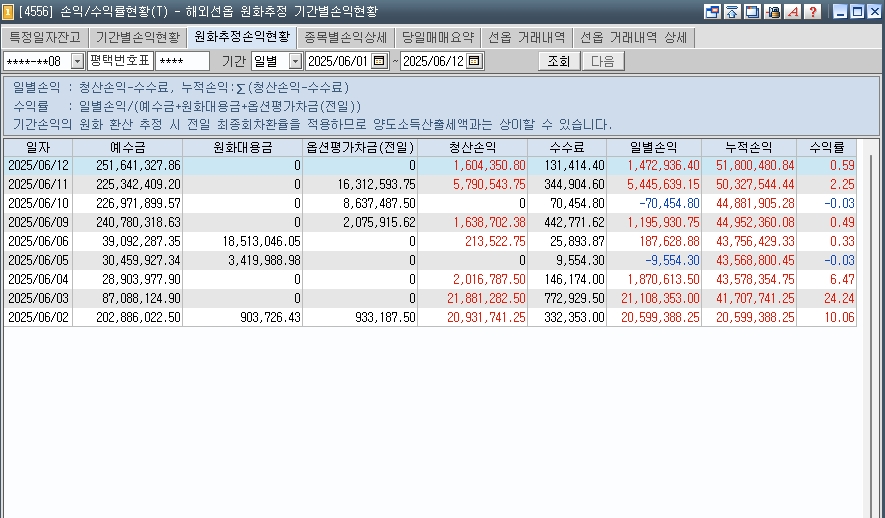Open help with the red question mark

tap(812, 11)
